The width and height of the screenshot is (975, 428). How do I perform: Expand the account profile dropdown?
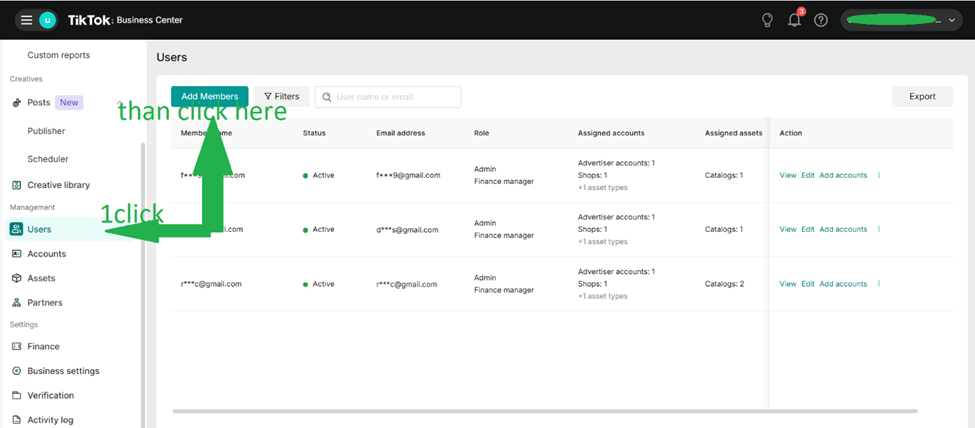(x=952, y=20)
